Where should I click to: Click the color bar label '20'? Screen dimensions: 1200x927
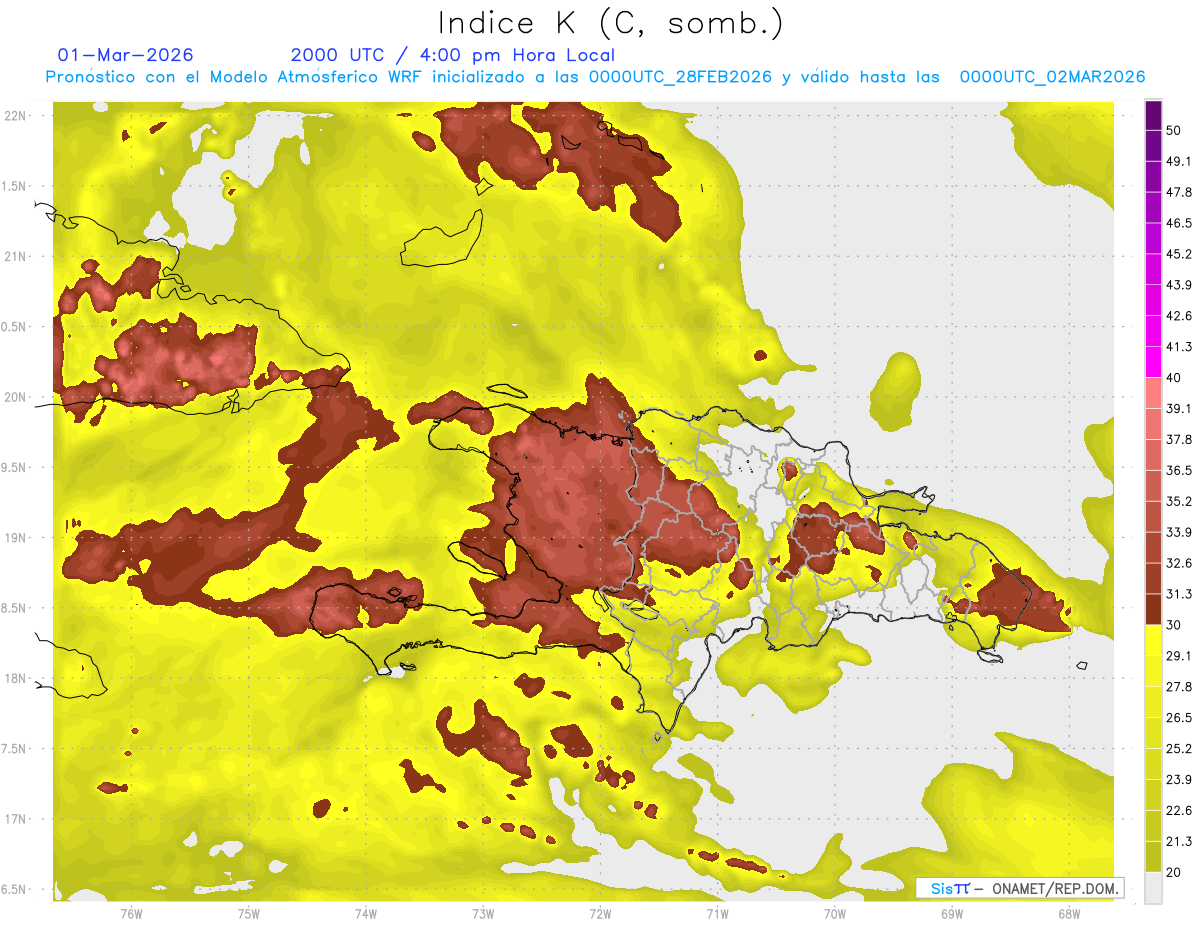(x=1174, y=872)
